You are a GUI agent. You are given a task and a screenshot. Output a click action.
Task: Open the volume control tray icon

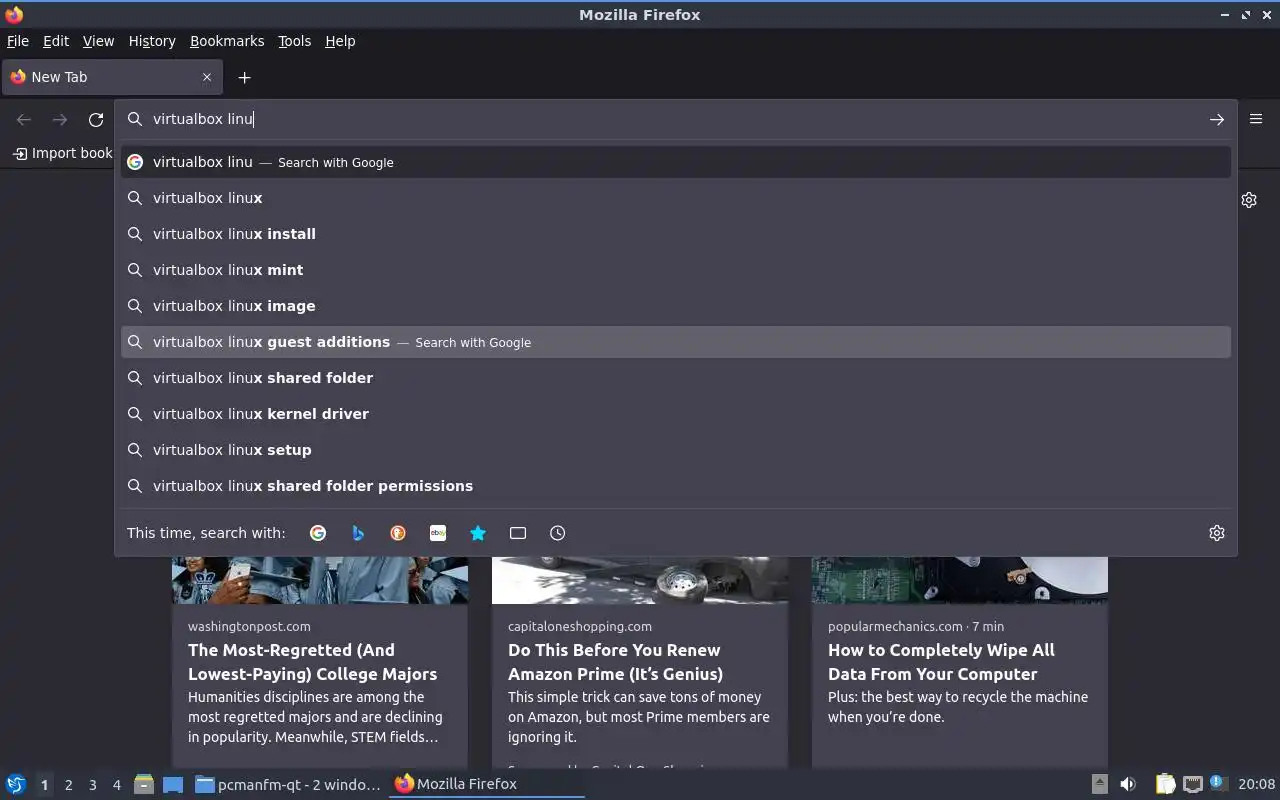(1128, 784)
